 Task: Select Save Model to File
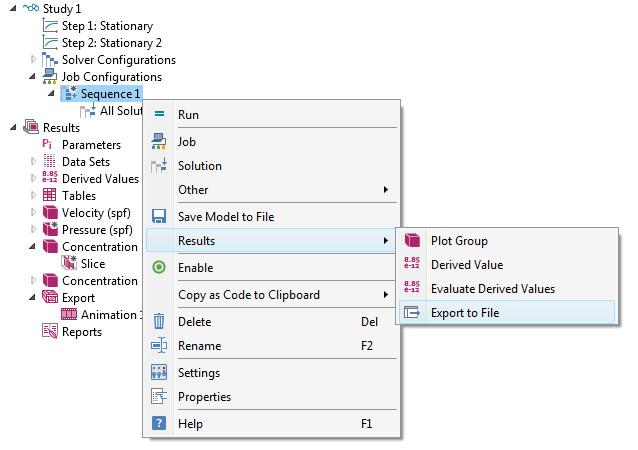click(x=271, y=216)
